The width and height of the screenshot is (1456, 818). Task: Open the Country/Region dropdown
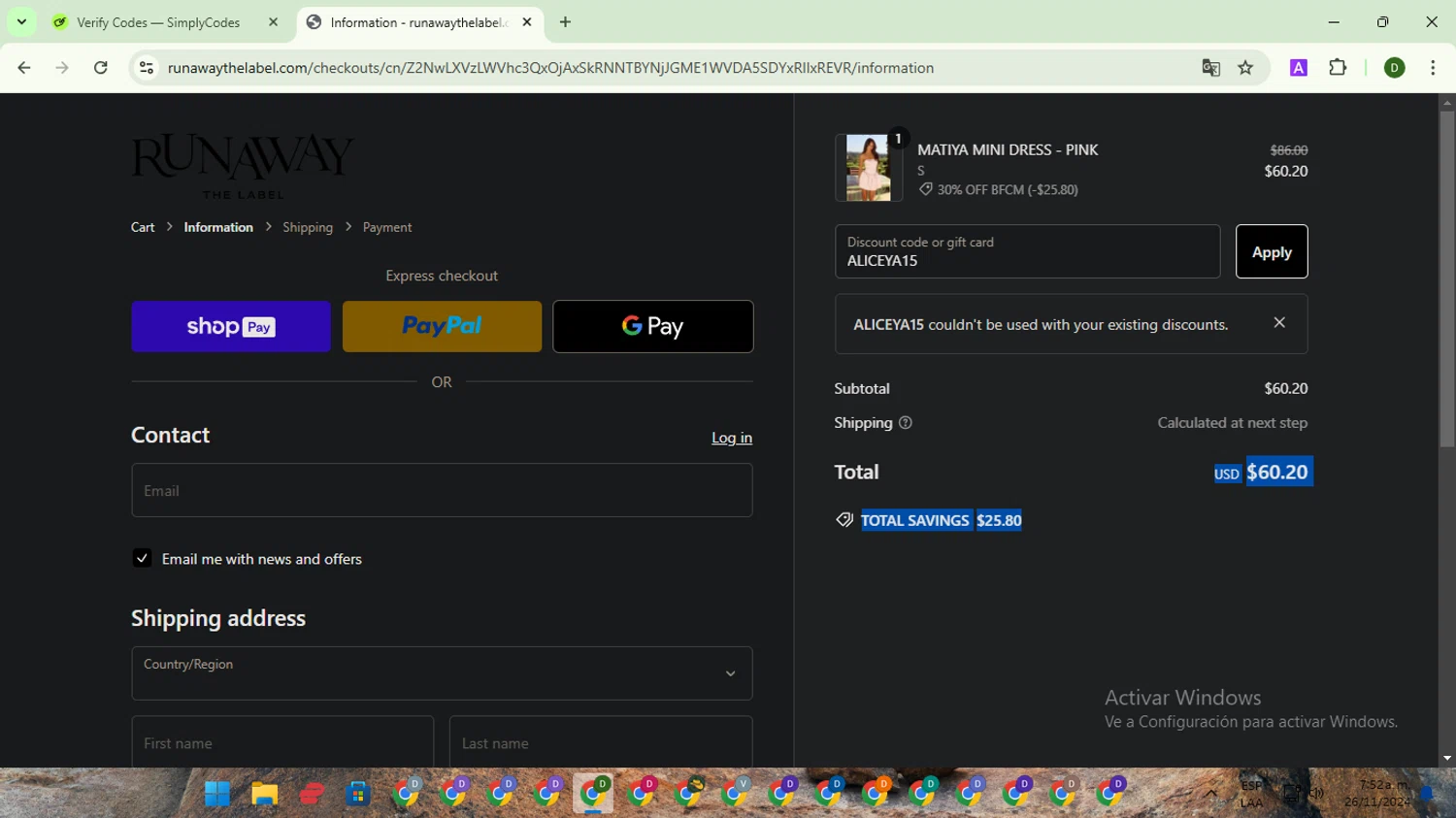[442, 673]
